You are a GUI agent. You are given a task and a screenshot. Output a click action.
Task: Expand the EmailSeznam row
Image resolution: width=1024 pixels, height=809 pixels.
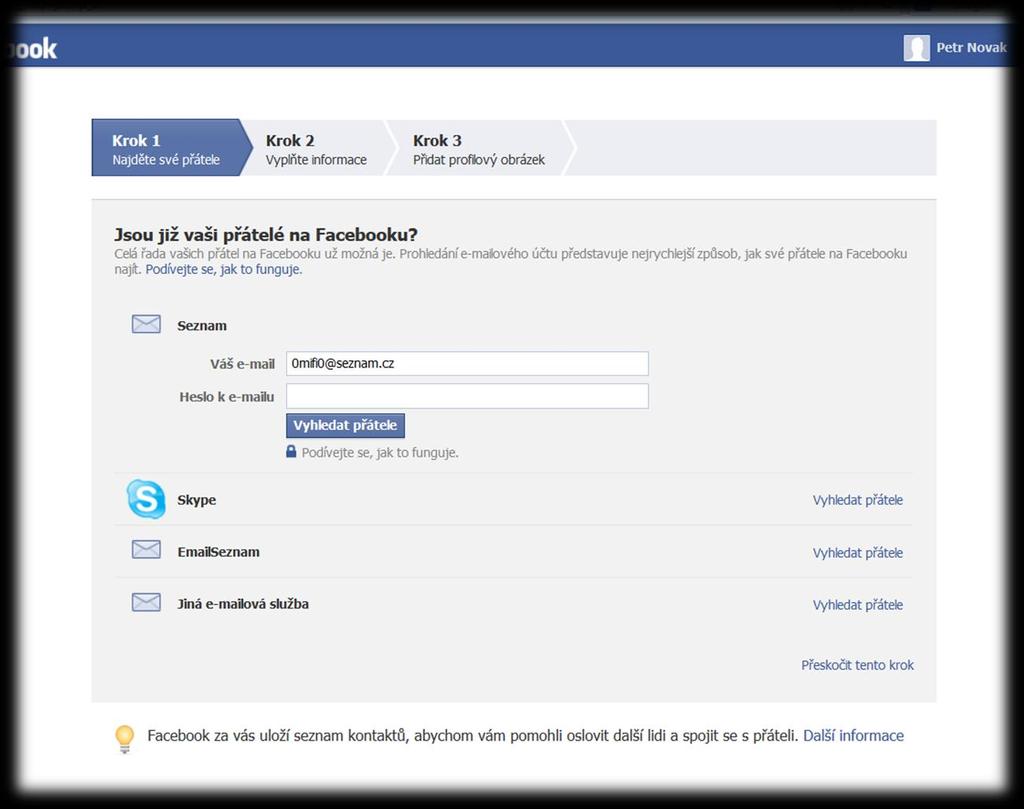pyautogui.click(x=513, y=552)
